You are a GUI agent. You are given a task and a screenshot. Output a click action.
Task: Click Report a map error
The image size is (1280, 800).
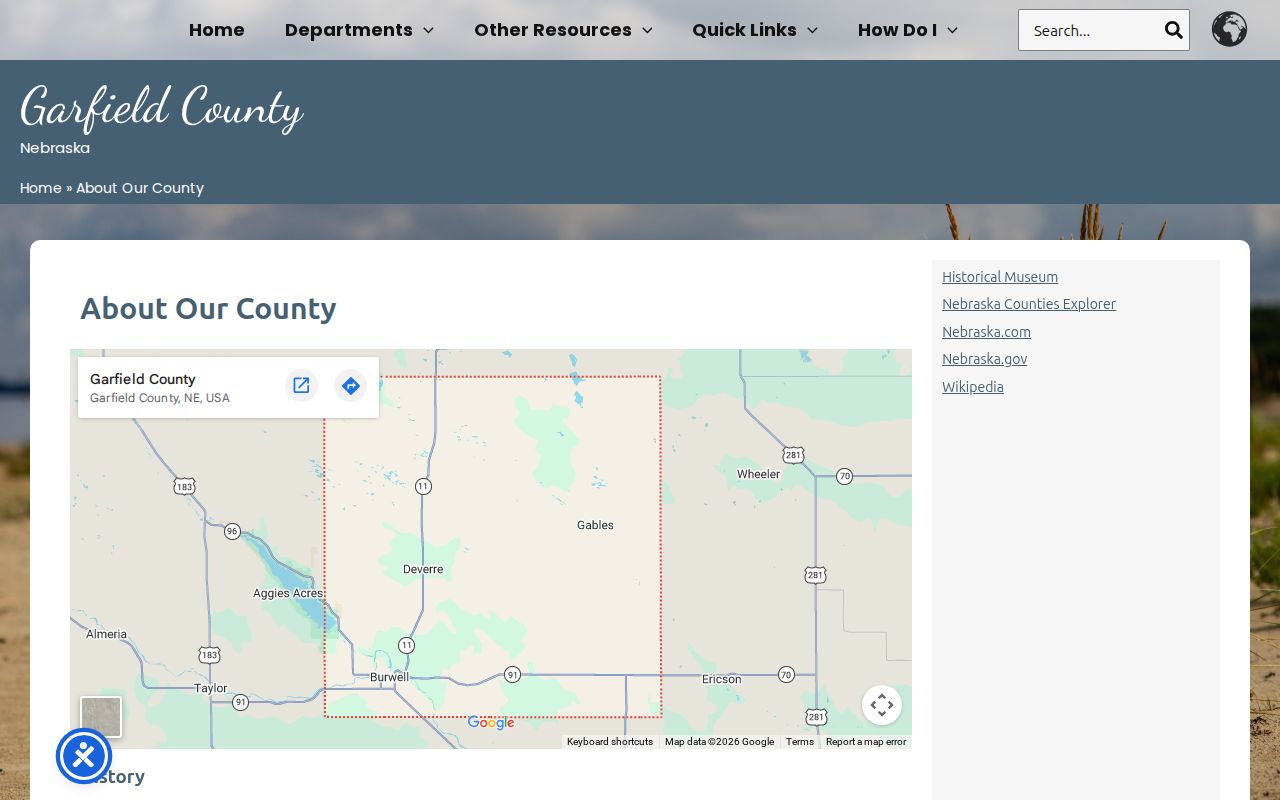(866, 742)
